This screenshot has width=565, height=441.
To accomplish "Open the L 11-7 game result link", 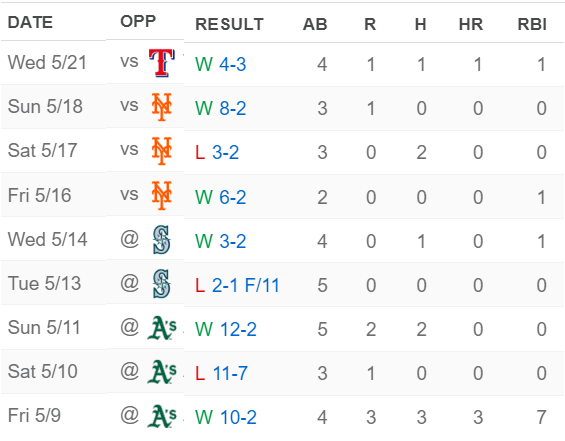I will tap(221, 374).
